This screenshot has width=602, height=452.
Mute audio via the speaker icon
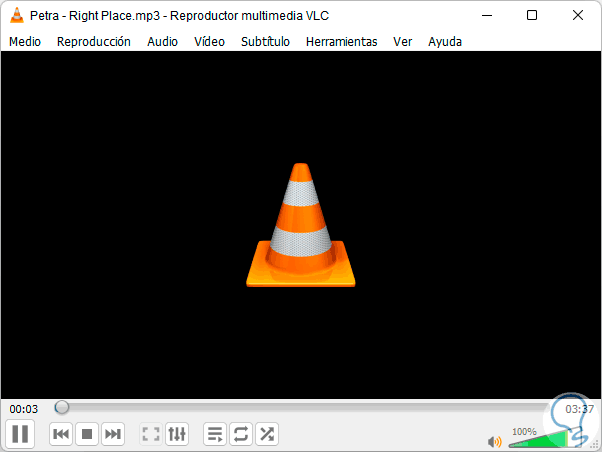point(494,442)
